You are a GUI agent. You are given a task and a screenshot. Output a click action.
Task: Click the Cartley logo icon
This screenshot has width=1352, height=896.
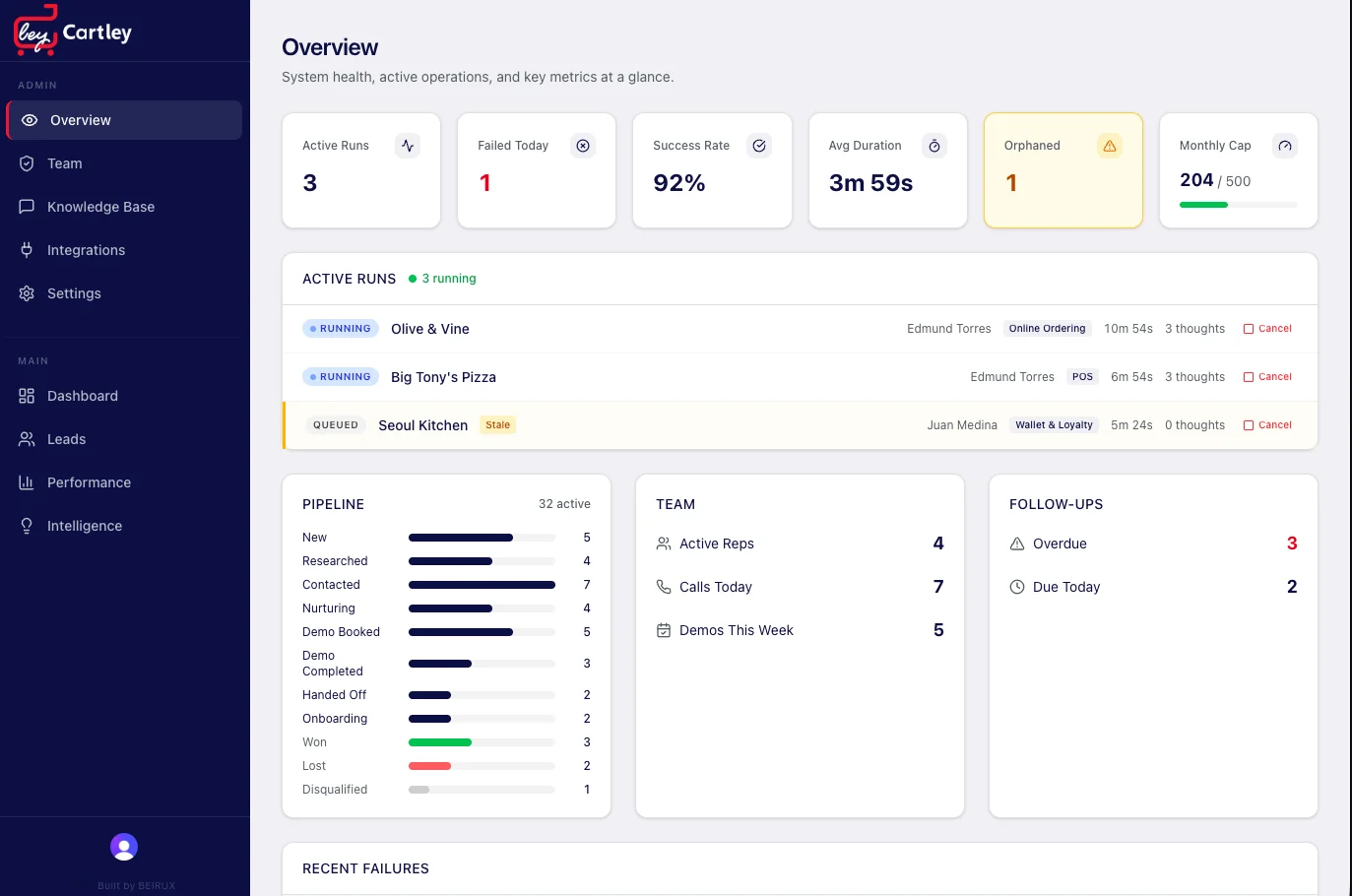pyautogui.click(x=35, y=30)
